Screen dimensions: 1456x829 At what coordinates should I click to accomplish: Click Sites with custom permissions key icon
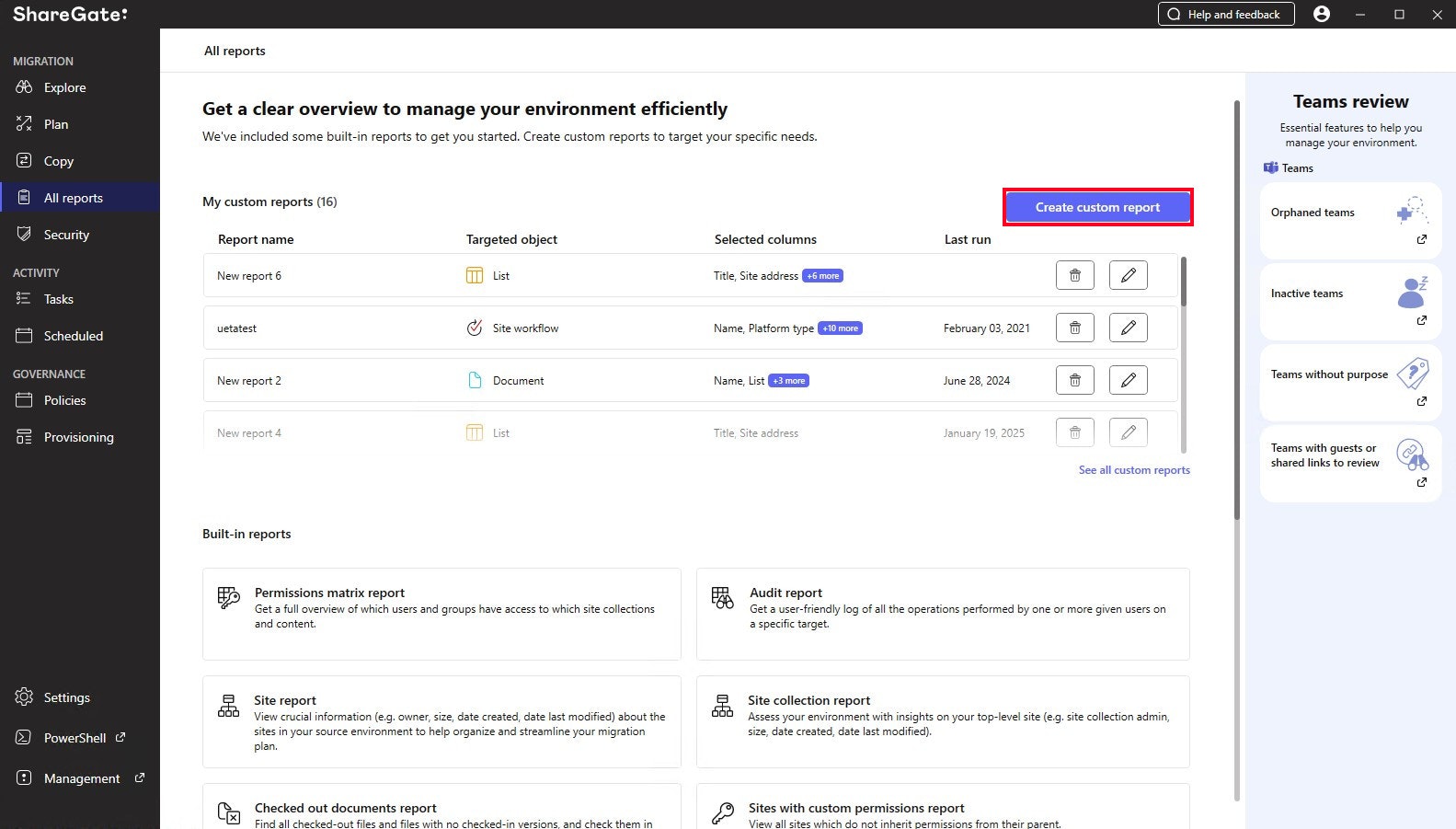pyautogui.click(x=723, y=812)
